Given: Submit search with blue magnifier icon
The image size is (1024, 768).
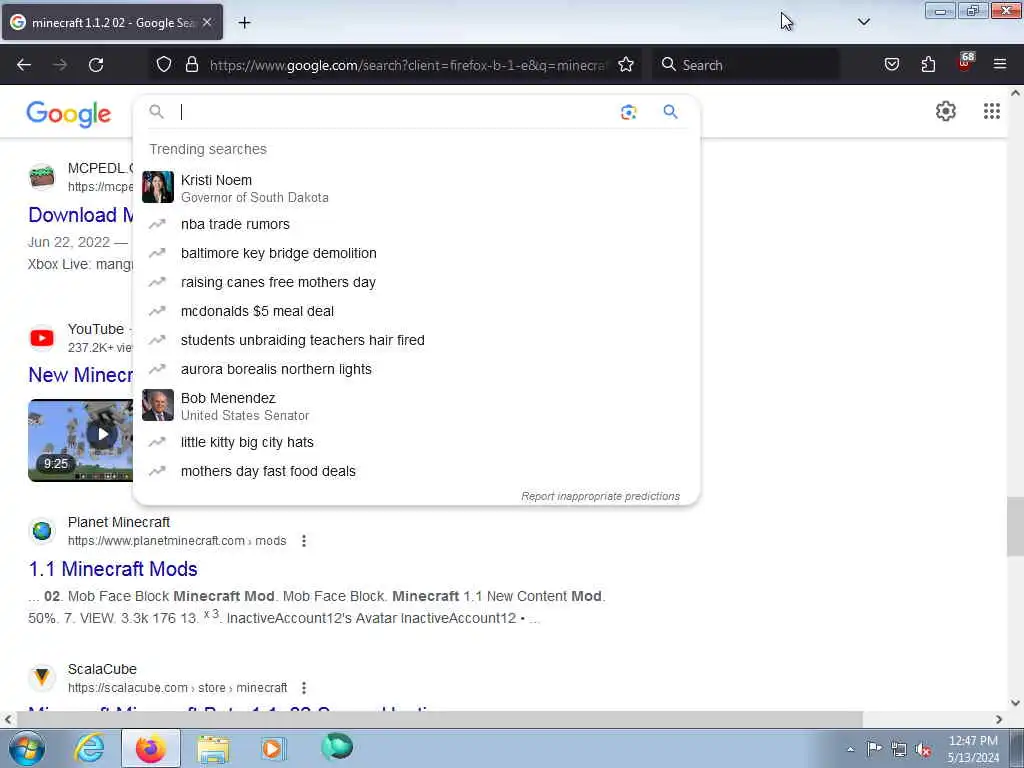Looking at the screenshot, I should (x=670, y=112).
